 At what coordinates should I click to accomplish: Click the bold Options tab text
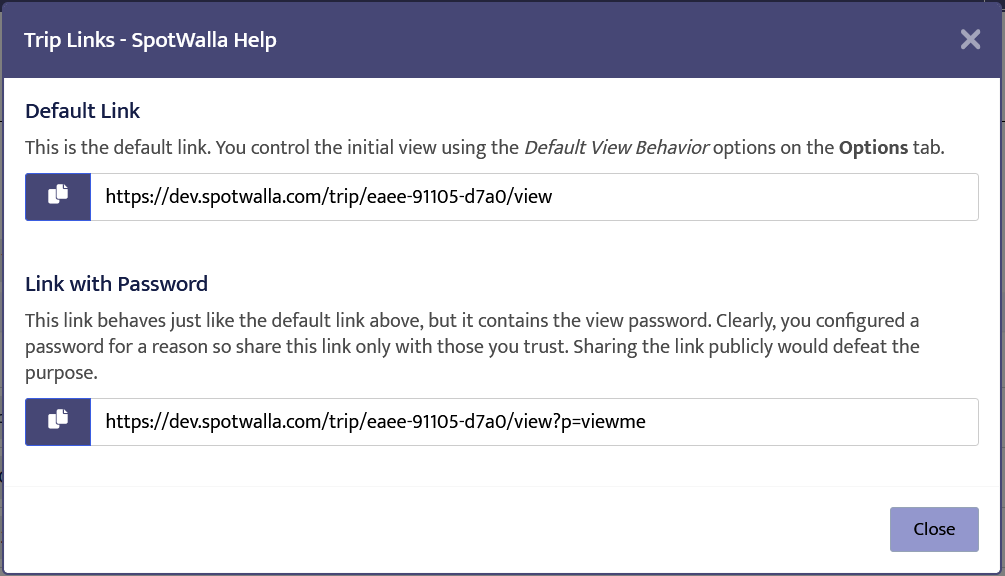click(x=873, y=148)
